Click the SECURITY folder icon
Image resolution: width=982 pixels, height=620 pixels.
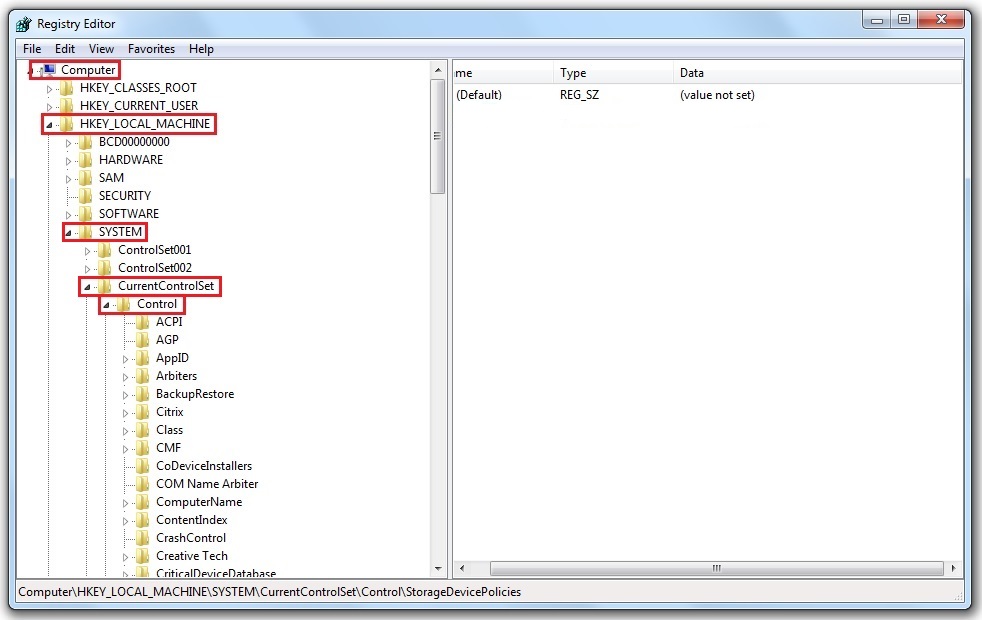pyautogui.click(x=86, y=196)
